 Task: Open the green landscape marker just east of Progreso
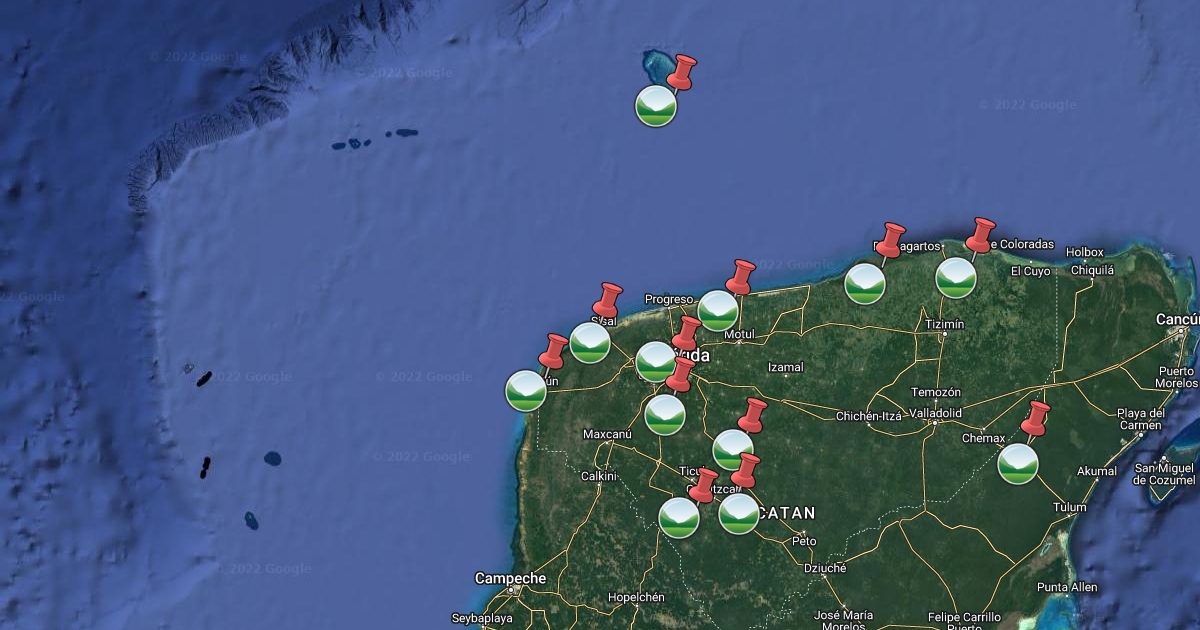coord(718,311)
